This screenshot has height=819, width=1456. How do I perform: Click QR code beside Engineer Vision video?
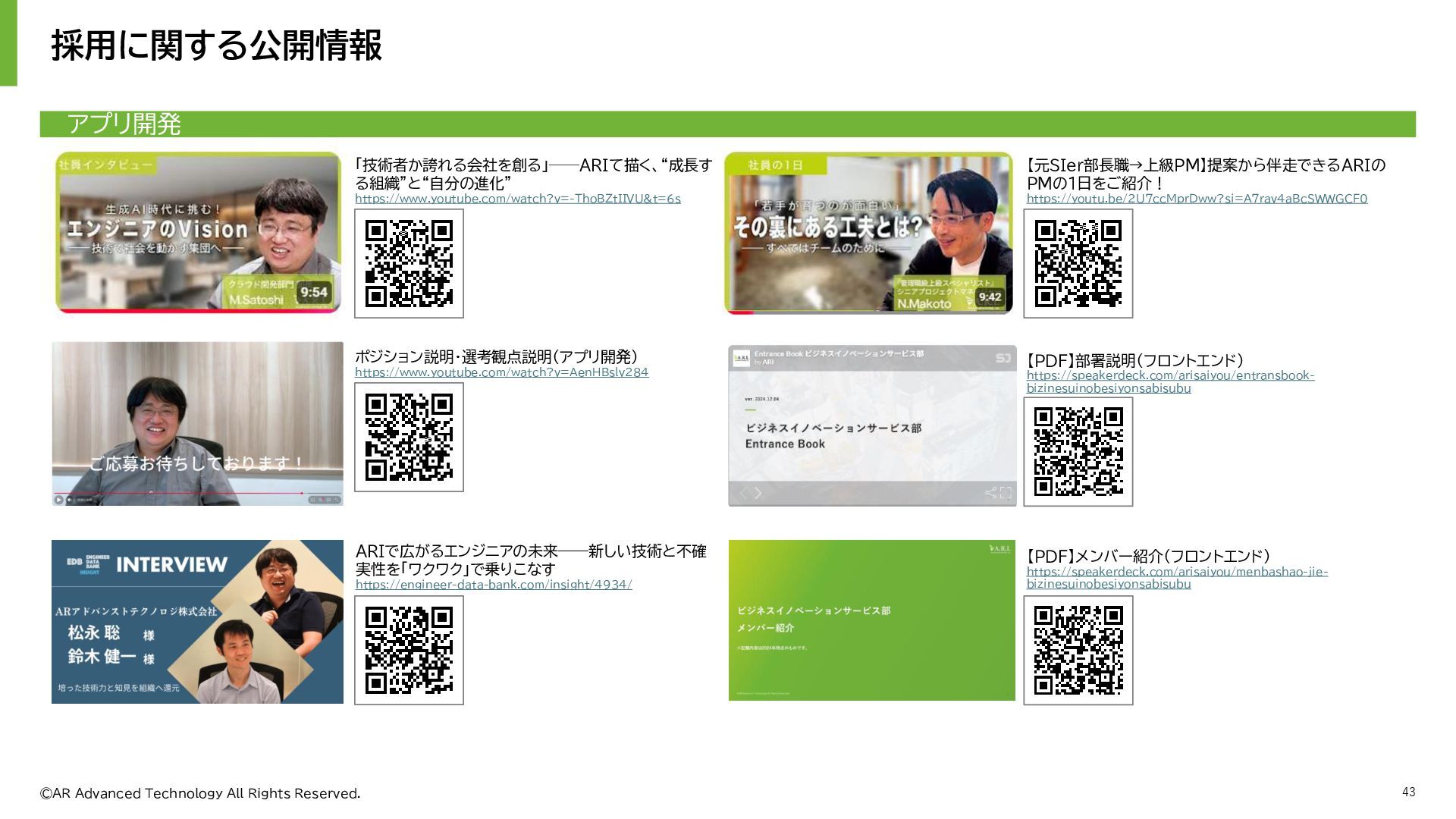pos(409,263)
